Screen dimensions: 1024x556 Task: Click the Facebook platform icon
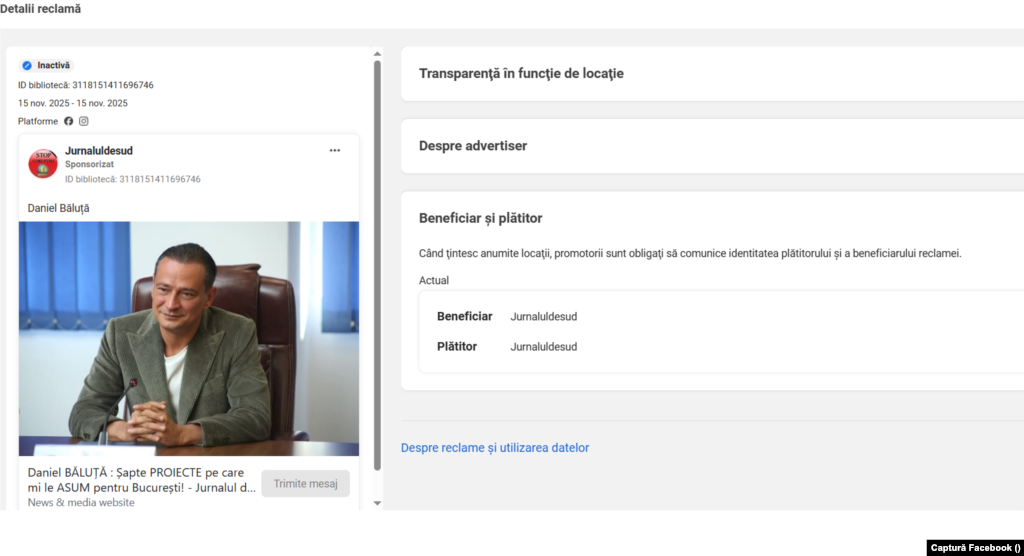pyautogui.click(x=69, y=121)
